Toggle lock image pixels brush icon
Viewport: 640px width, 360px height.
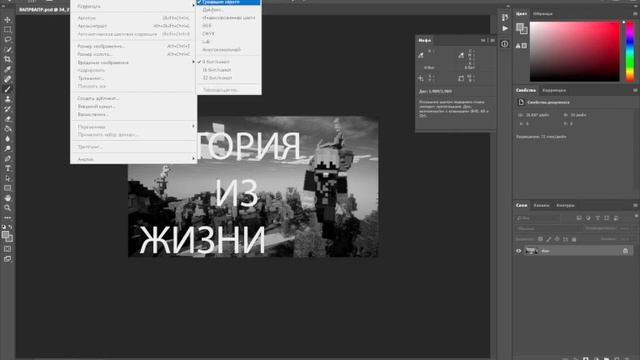coord(549,239)
